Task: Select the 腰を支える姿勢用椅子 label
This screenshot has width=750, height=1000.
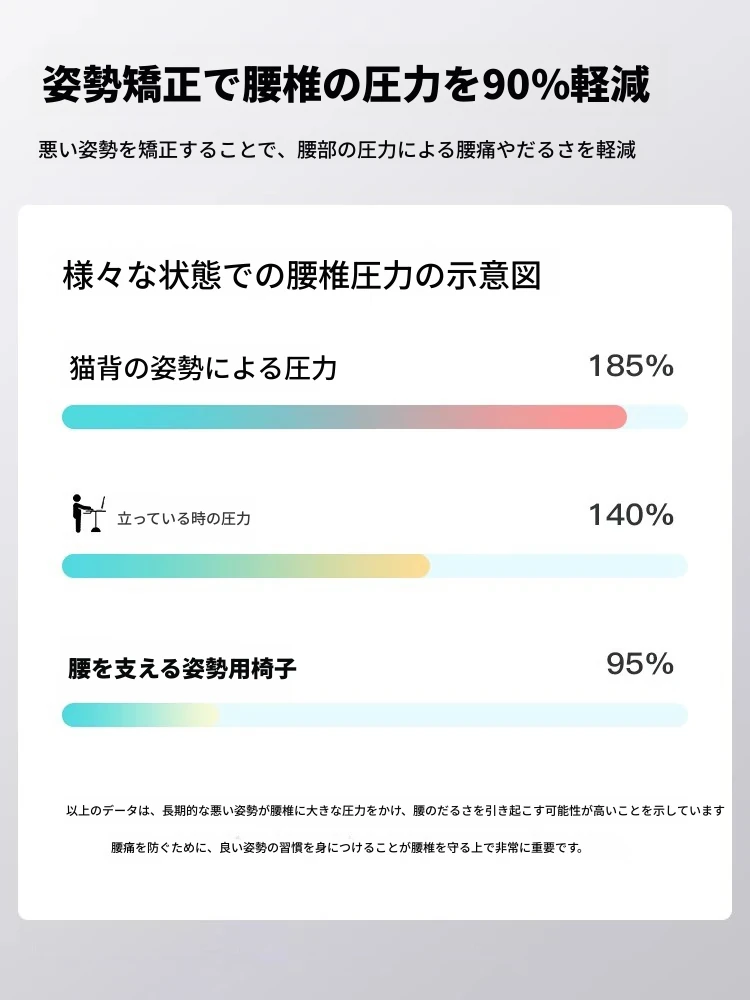Action: tap(183, 668)
